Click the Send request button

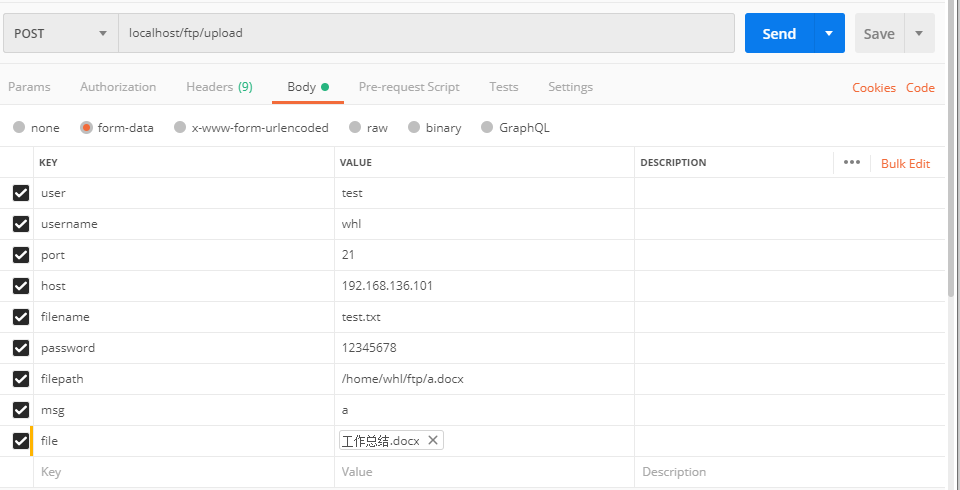[779, 33]
